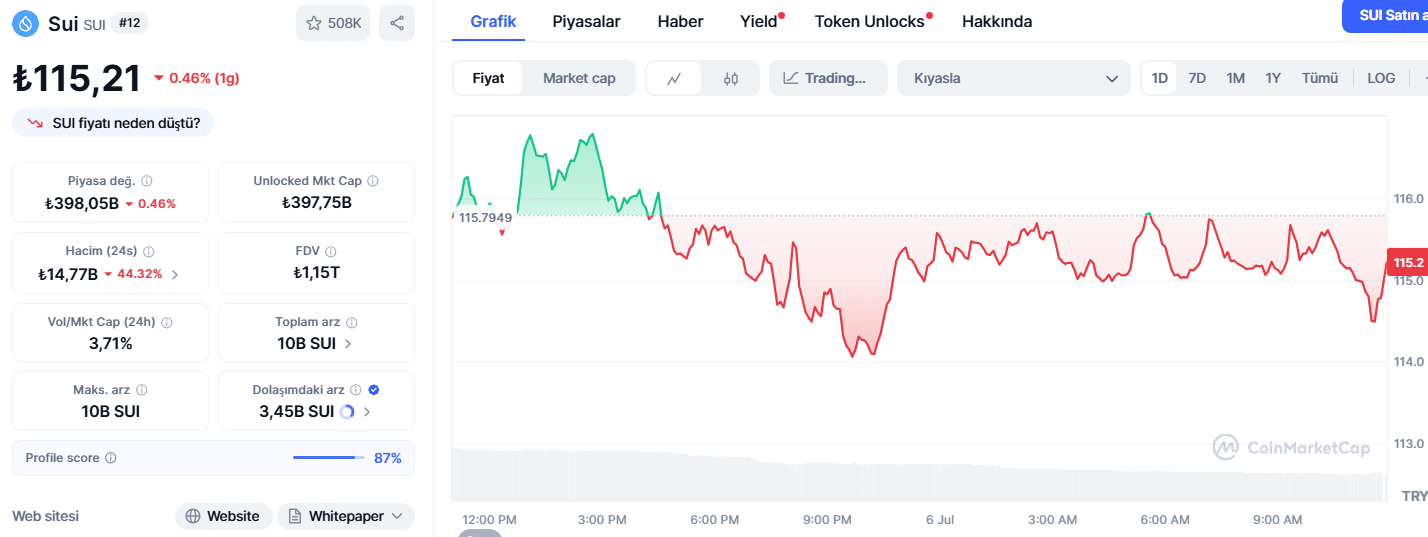Image resolution: width=1428 pixels, height=537 pixels.
Task: Click the globe icon on Website button
Action: (194, 516)
